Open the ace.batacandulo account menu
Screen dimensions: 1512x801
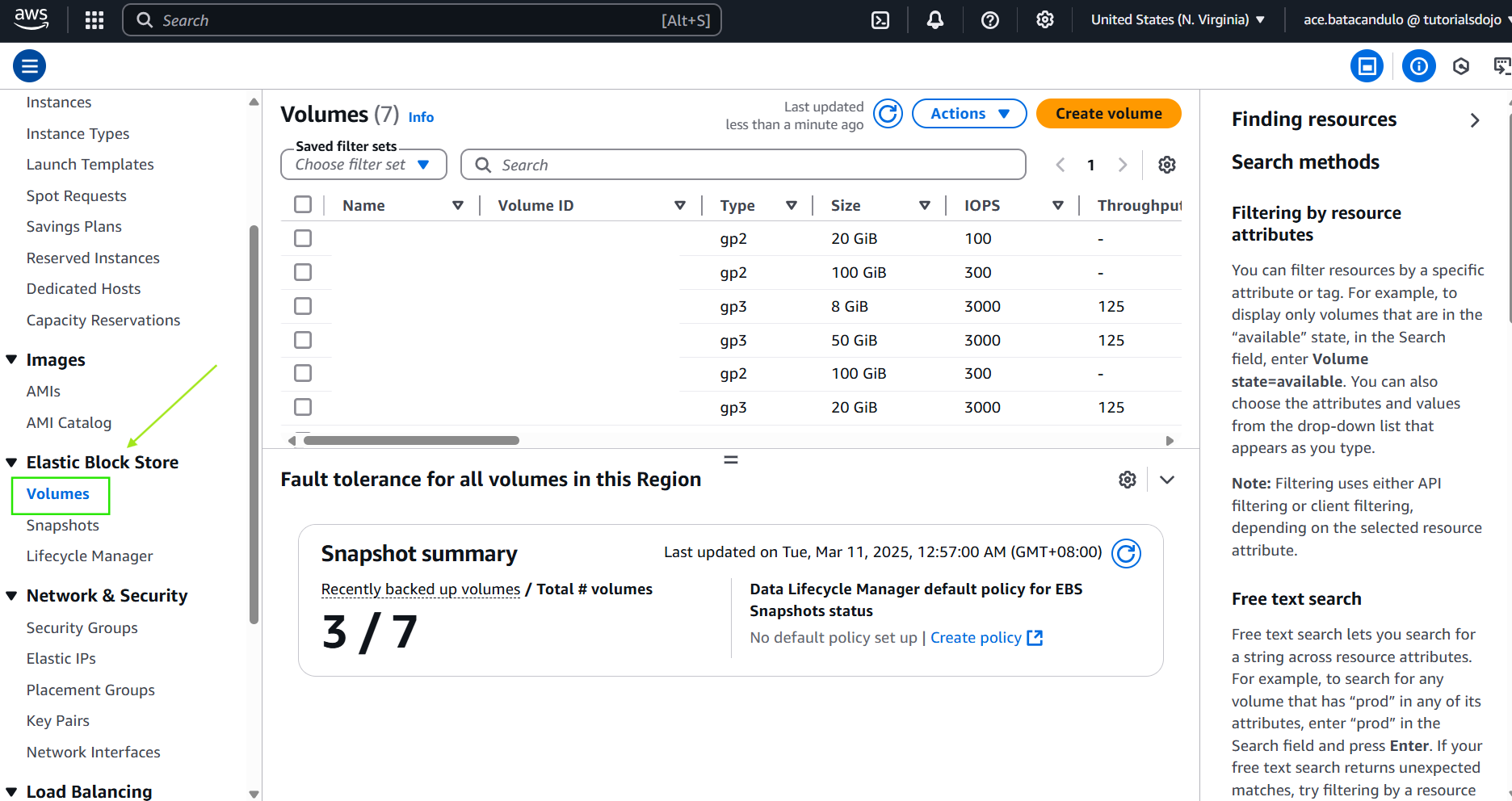point(1405,20)
